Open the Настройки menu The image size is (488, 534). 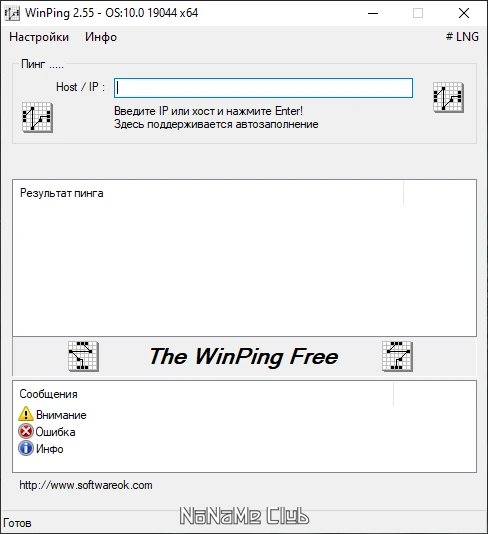click(x=39, y=37)
